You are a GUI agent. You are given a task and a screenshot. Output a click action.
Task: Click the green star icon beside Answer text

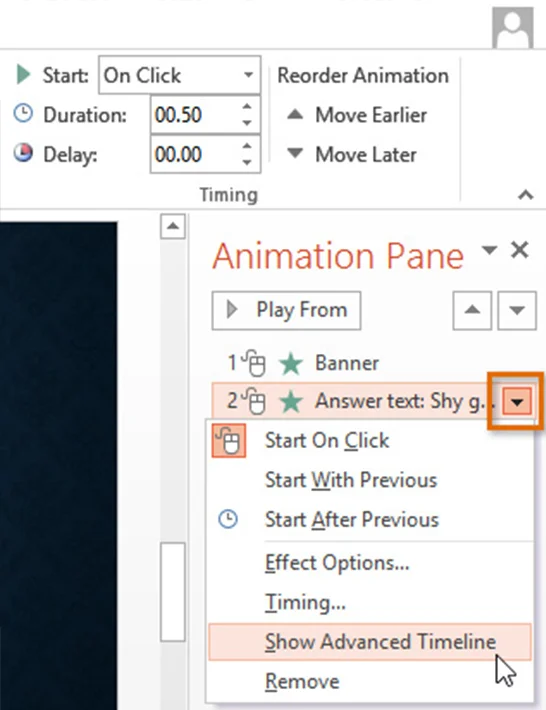click(x=291, y=402)
